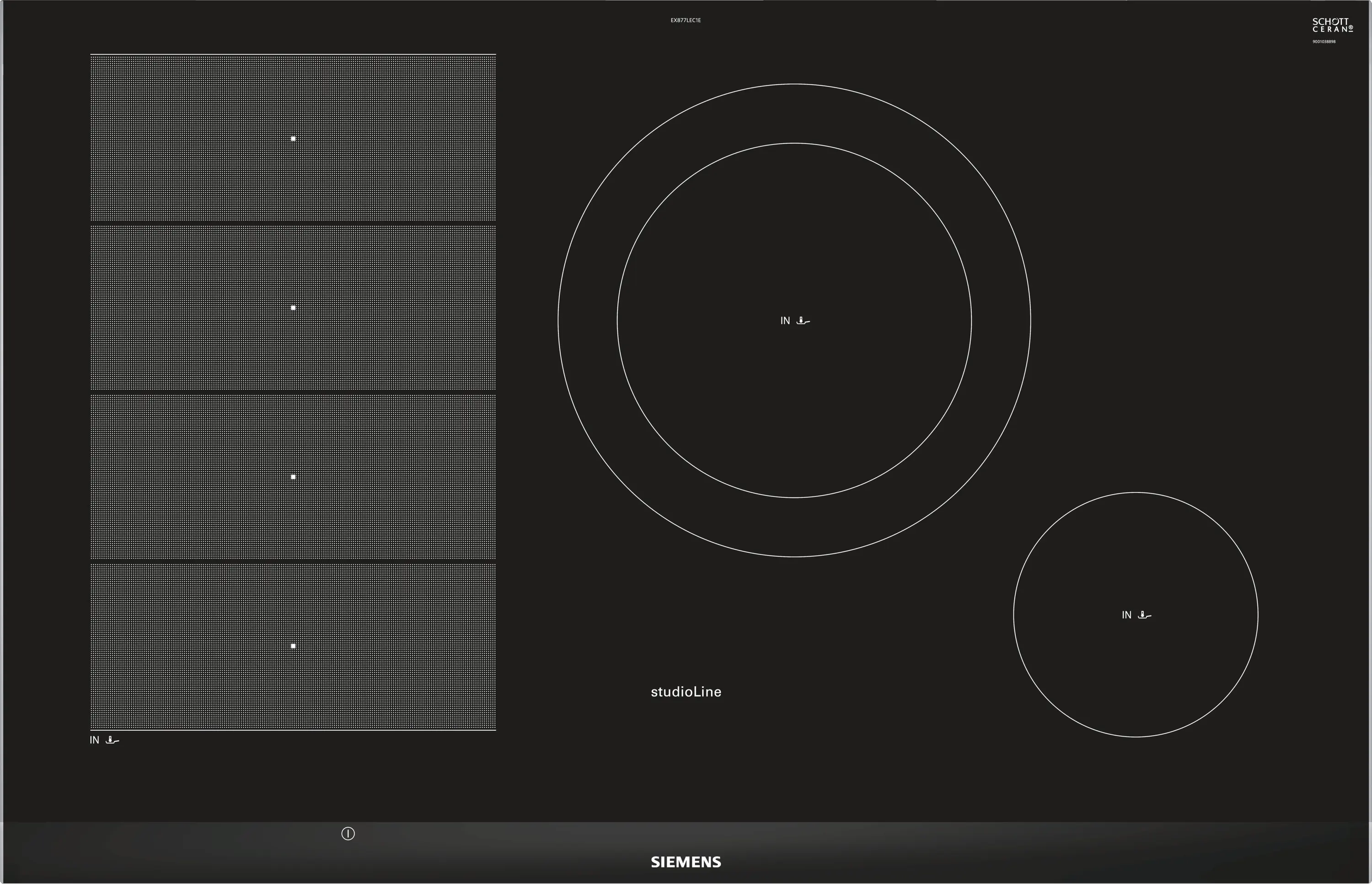Click the pan icon in large circular zone

coord(803,321)
